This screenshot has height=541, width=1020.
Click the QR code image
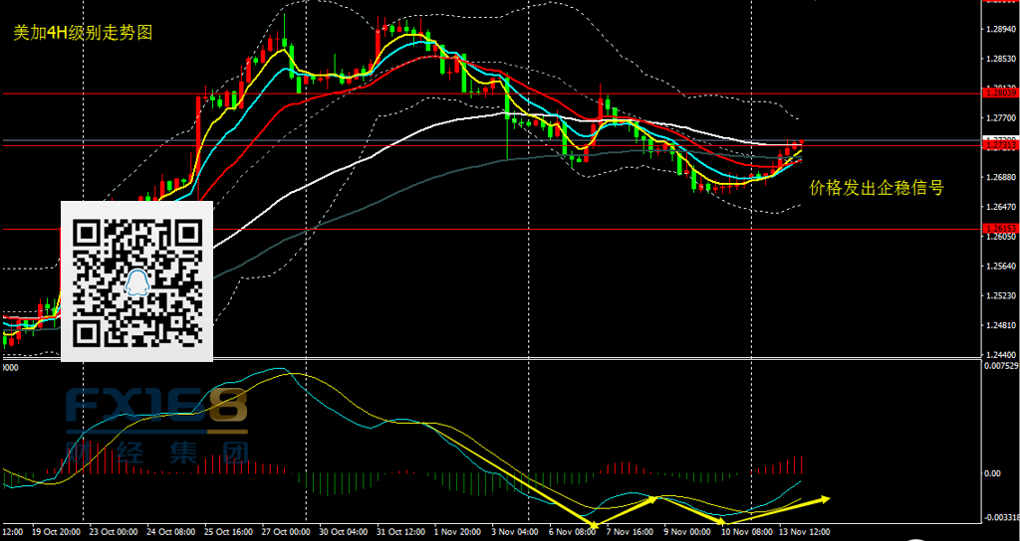[x=137, y=281]
